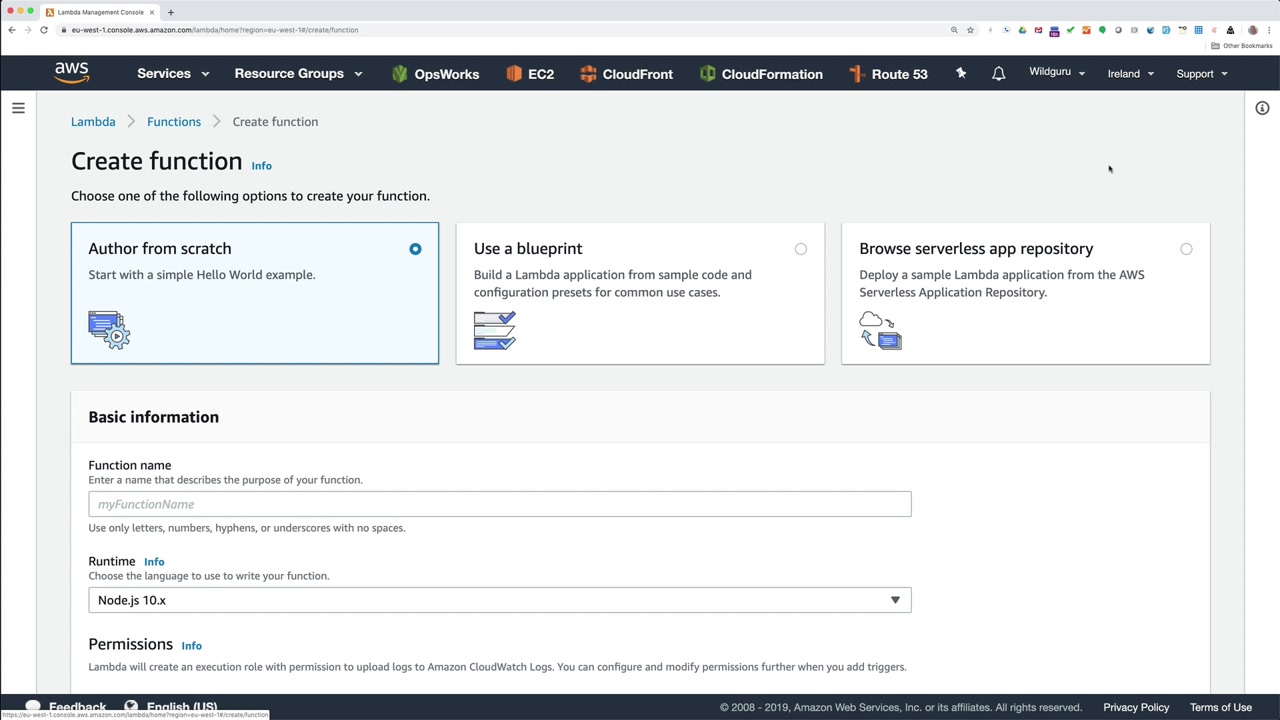Click the language globe icon in footer
The width and height of the screenshot is (1280, 720).
pyautogui.click(x=131, y=706)
